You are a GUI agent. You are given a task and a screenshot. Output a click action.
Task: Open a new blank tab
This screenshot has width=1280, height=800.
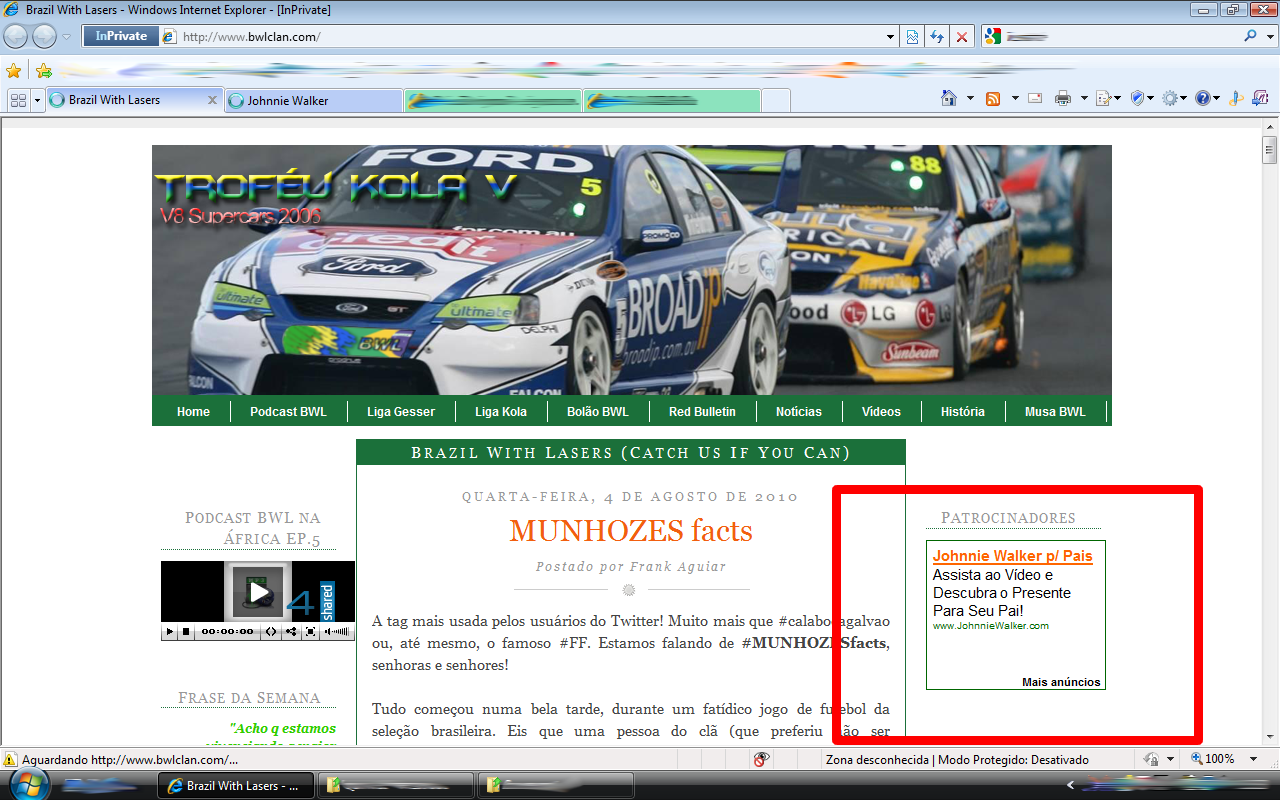[776, 100]
